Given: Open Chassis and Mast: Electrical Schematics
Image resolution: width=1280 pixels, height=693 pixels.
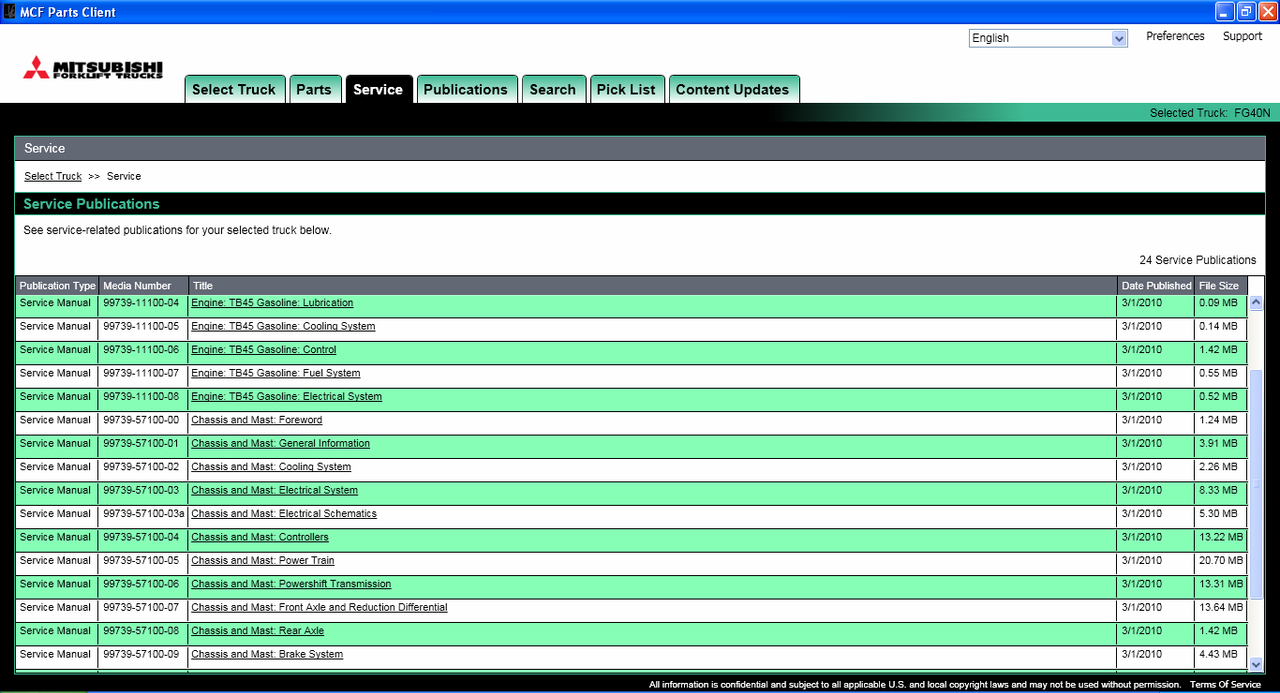Looking at the screenshot, I should coord(284,513).
